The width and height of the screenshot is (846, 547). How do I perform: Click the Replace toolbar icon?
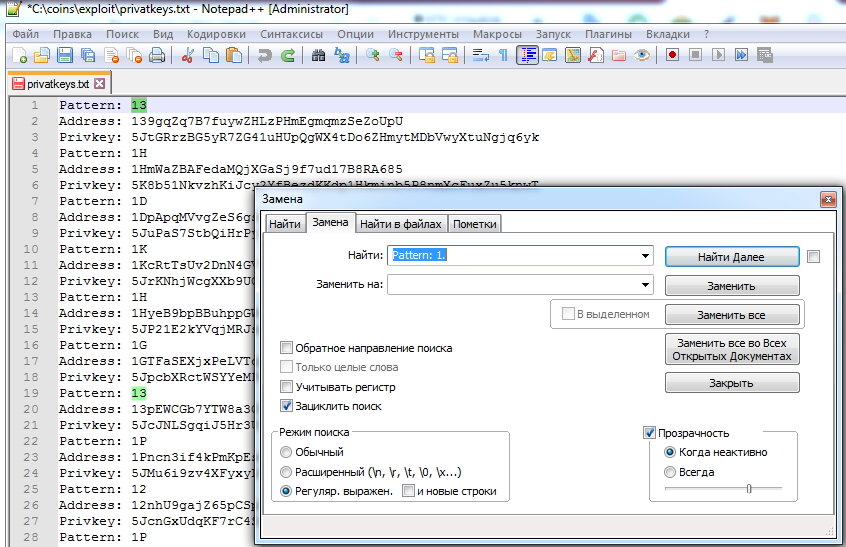tap(342, 55)
